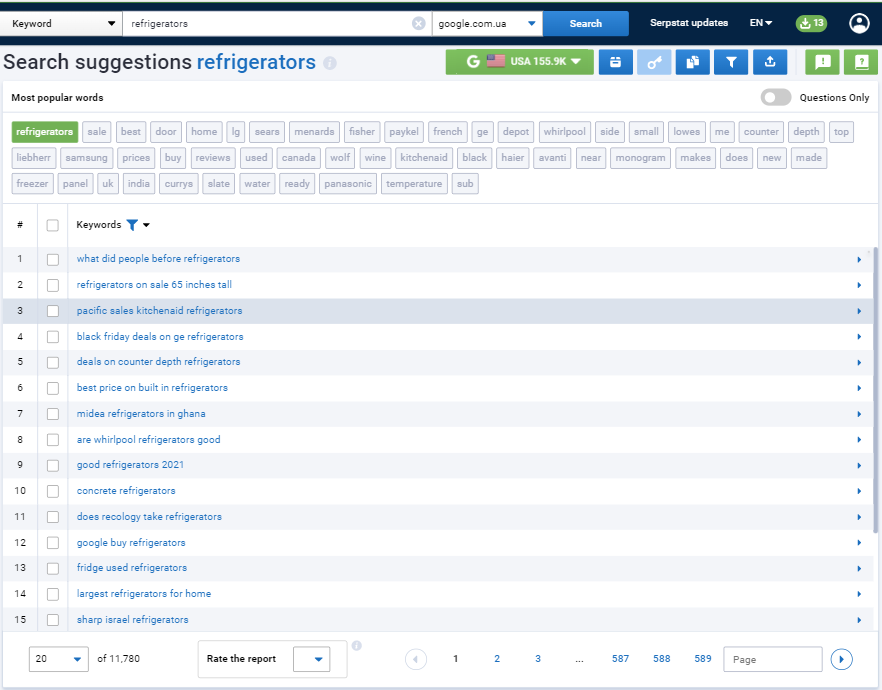Viewport: 882px width, 690px height.
Task: Click the table vertical scrollbar
Action: pos(875,390)
